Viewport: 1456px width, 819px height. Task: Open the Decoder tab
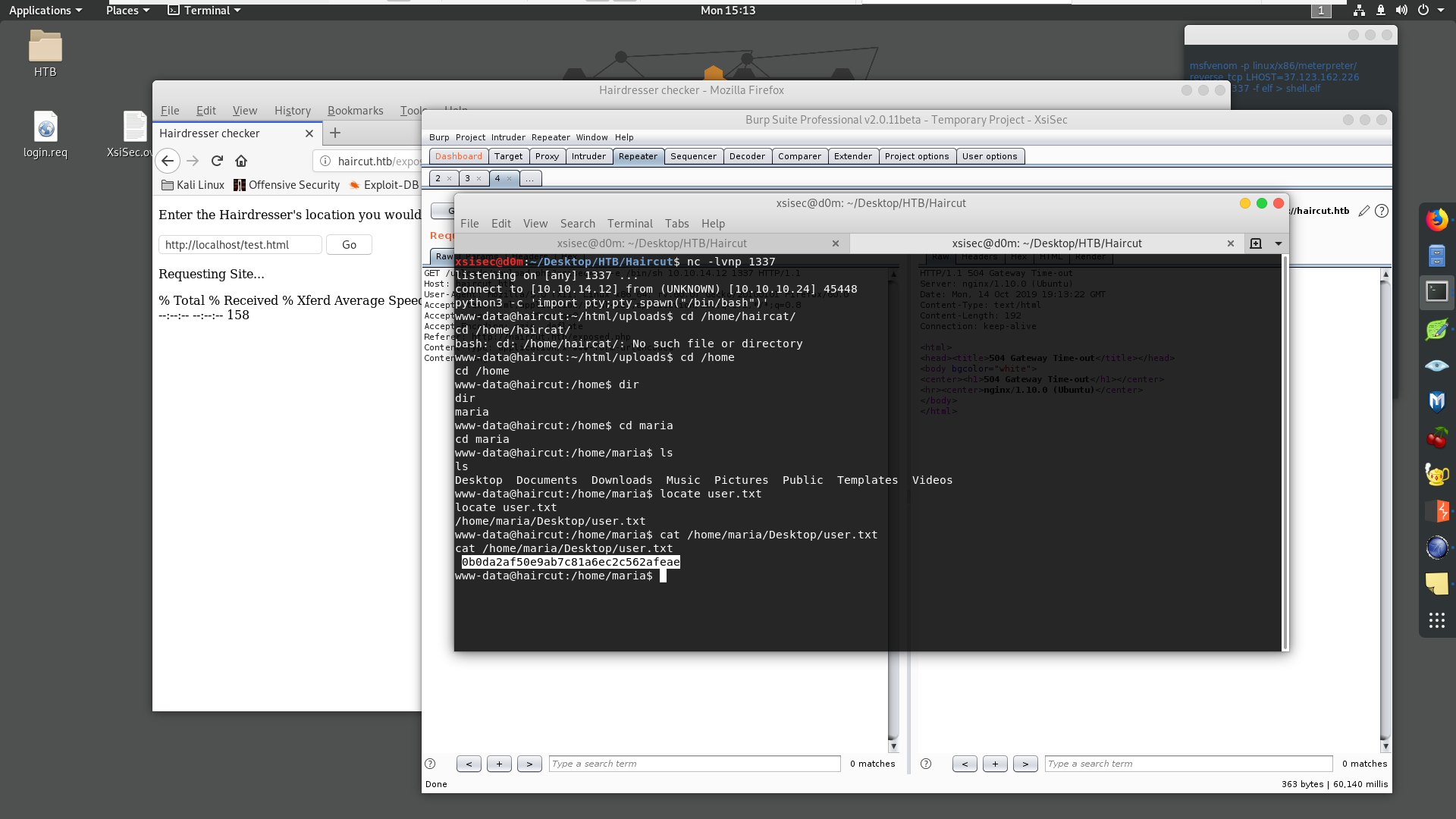point(747,156)
